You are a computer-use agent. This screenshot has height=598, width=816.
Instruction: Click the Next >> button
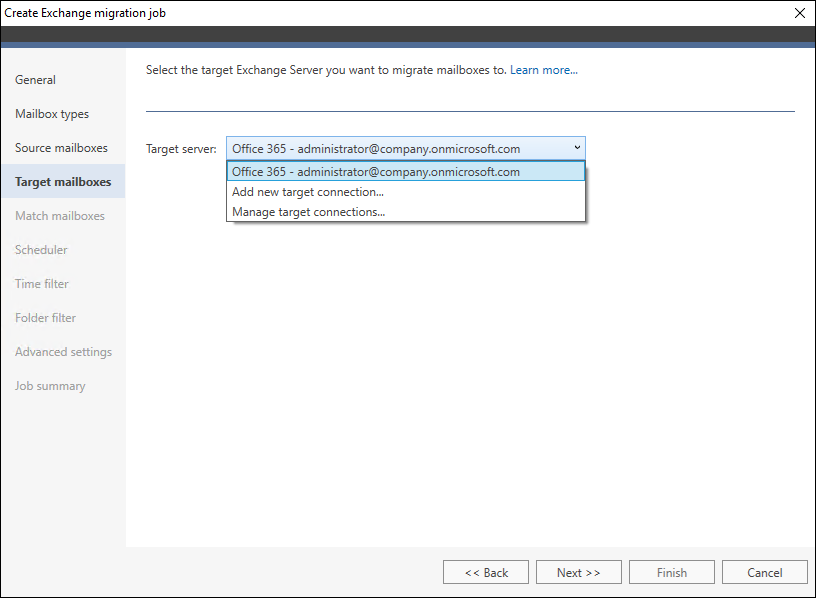(579, 572)
